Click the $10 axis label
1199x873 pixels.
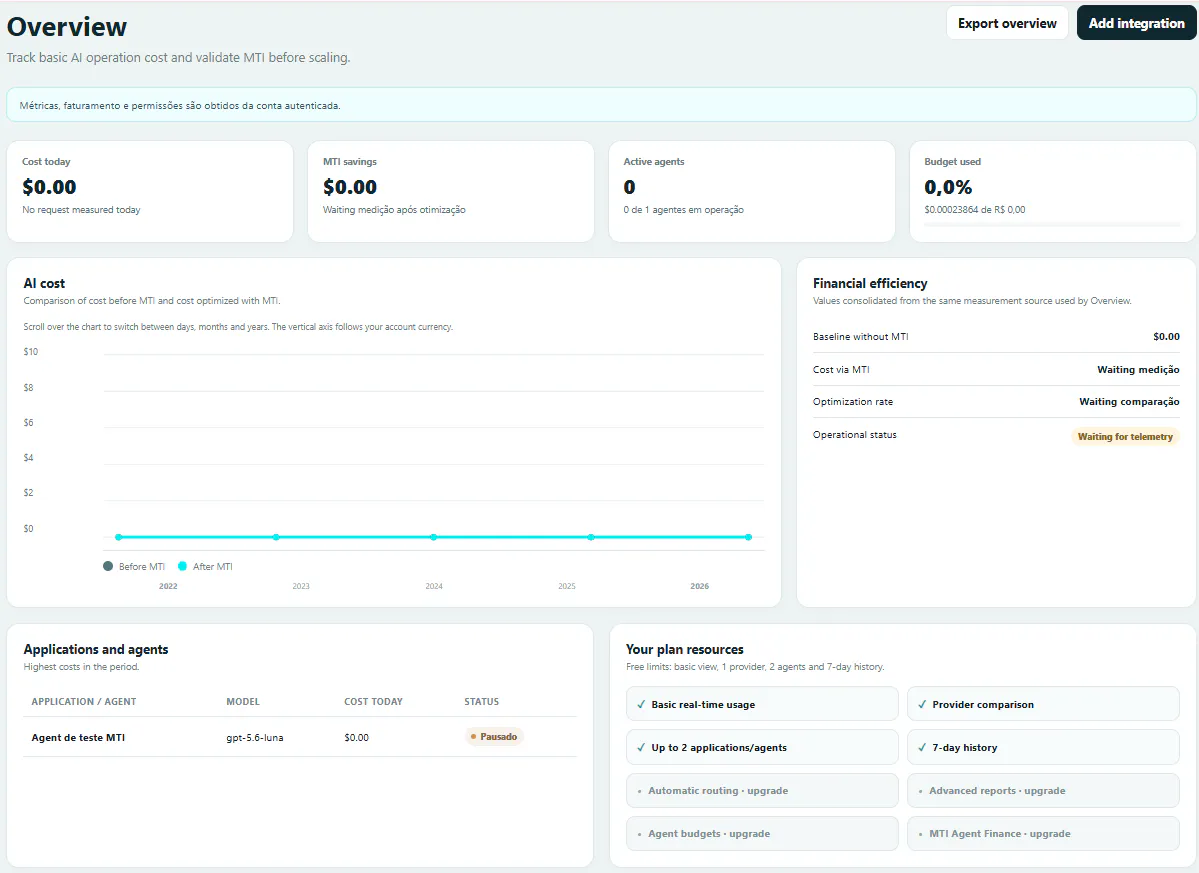pyautogui.click(x=31, y=352)
